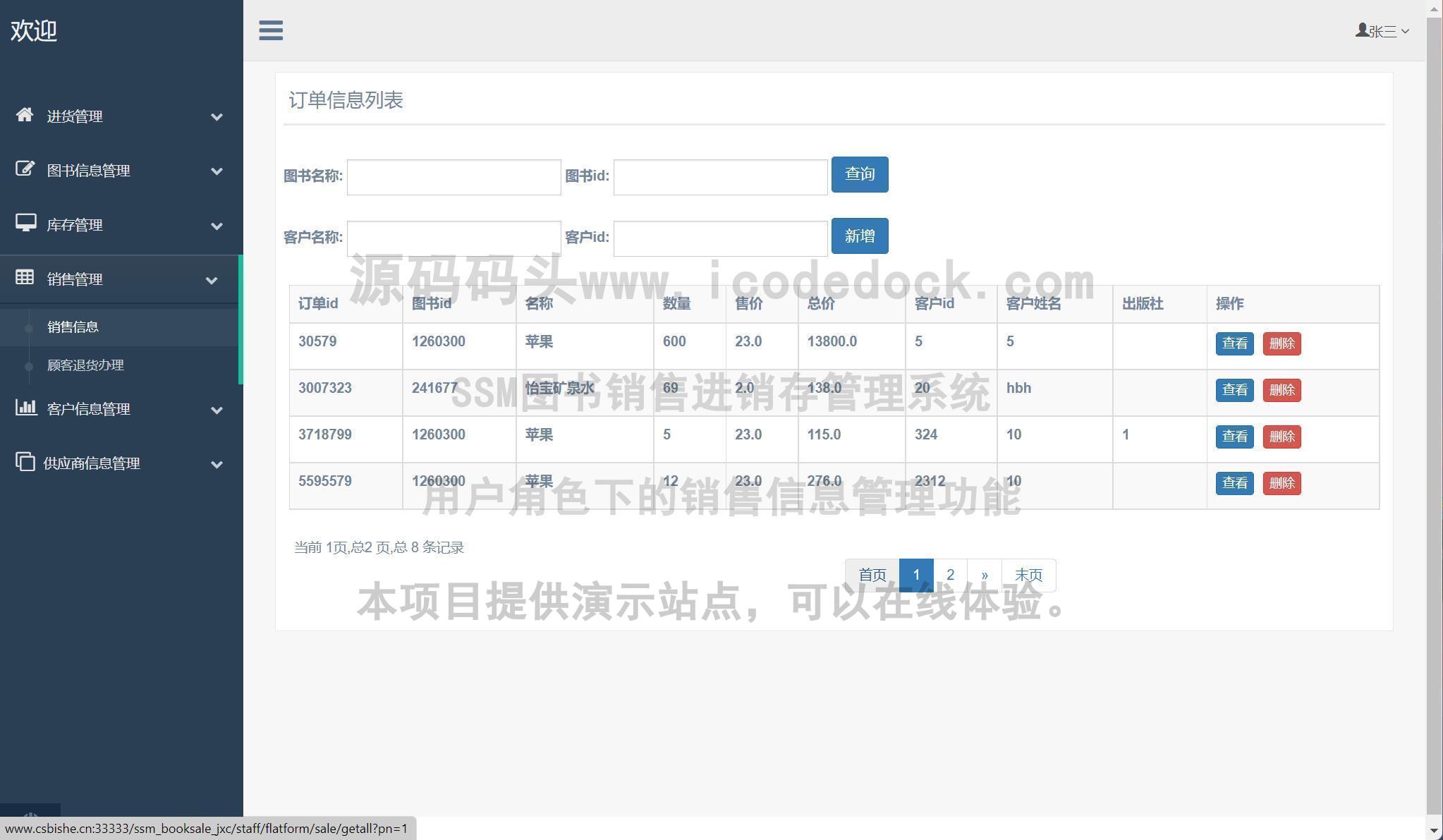This screenshot has height=840, width=1443.
Task: View order 30579 with 查看 button
Action: pos(1234,343)
